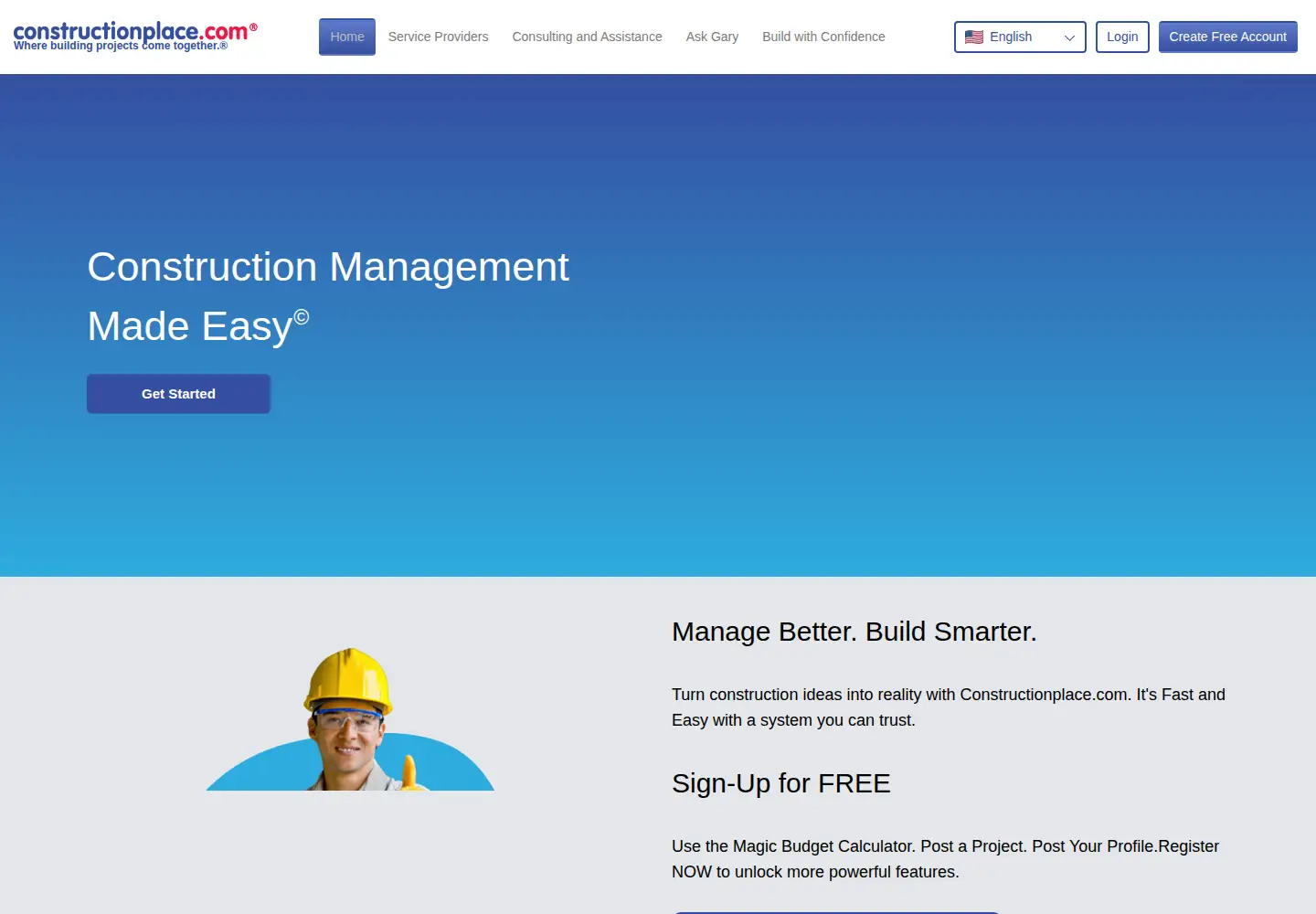Image resolution: width=1316 pixels, height=914 pixels.
Task: Click the US flag icon
Action: [974, 37]
